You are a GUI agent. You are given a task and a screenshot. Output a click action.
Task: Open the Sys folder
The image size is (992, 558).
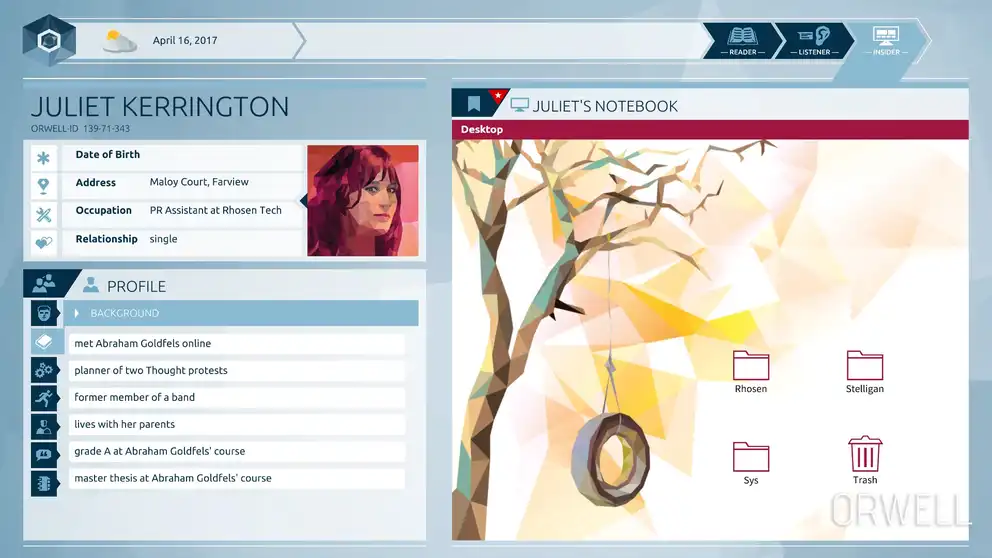coord(751,462)
